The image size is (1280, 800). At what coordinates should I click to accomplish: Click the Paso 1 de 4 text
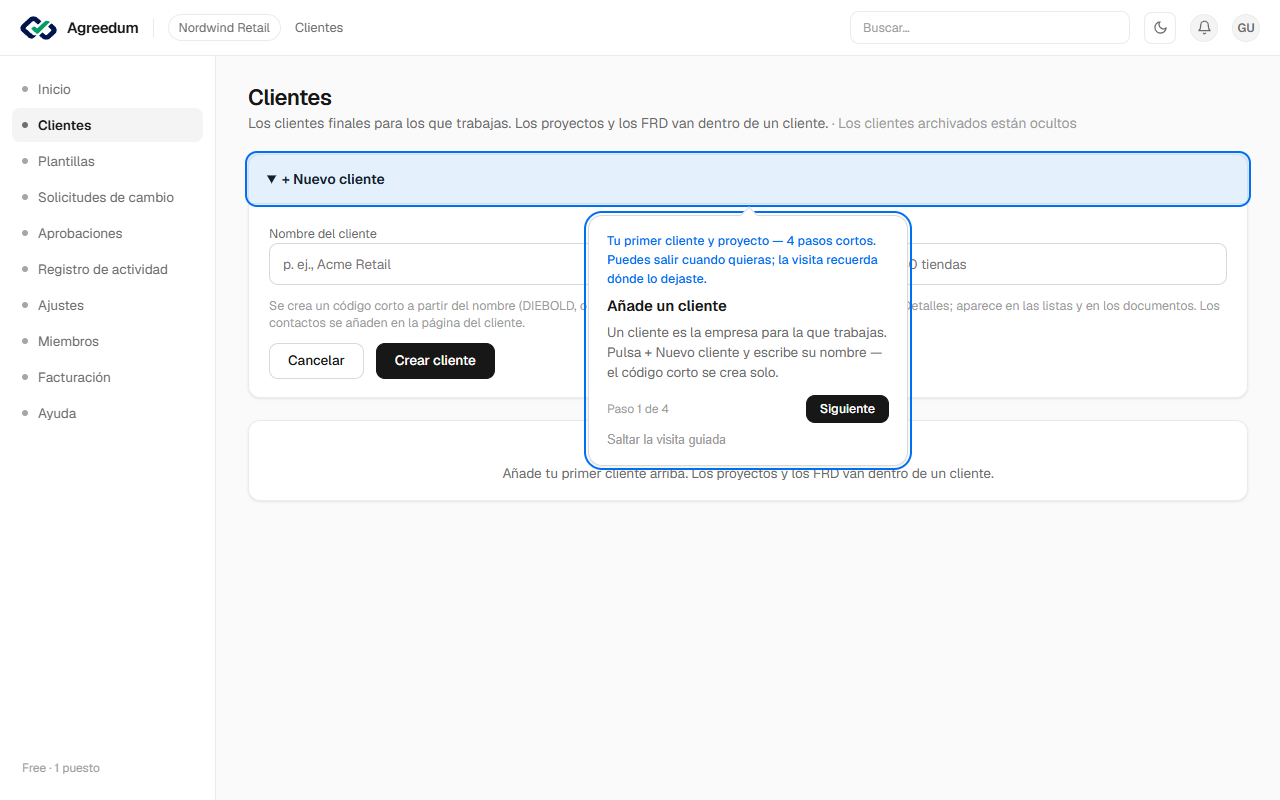[638, 409]
